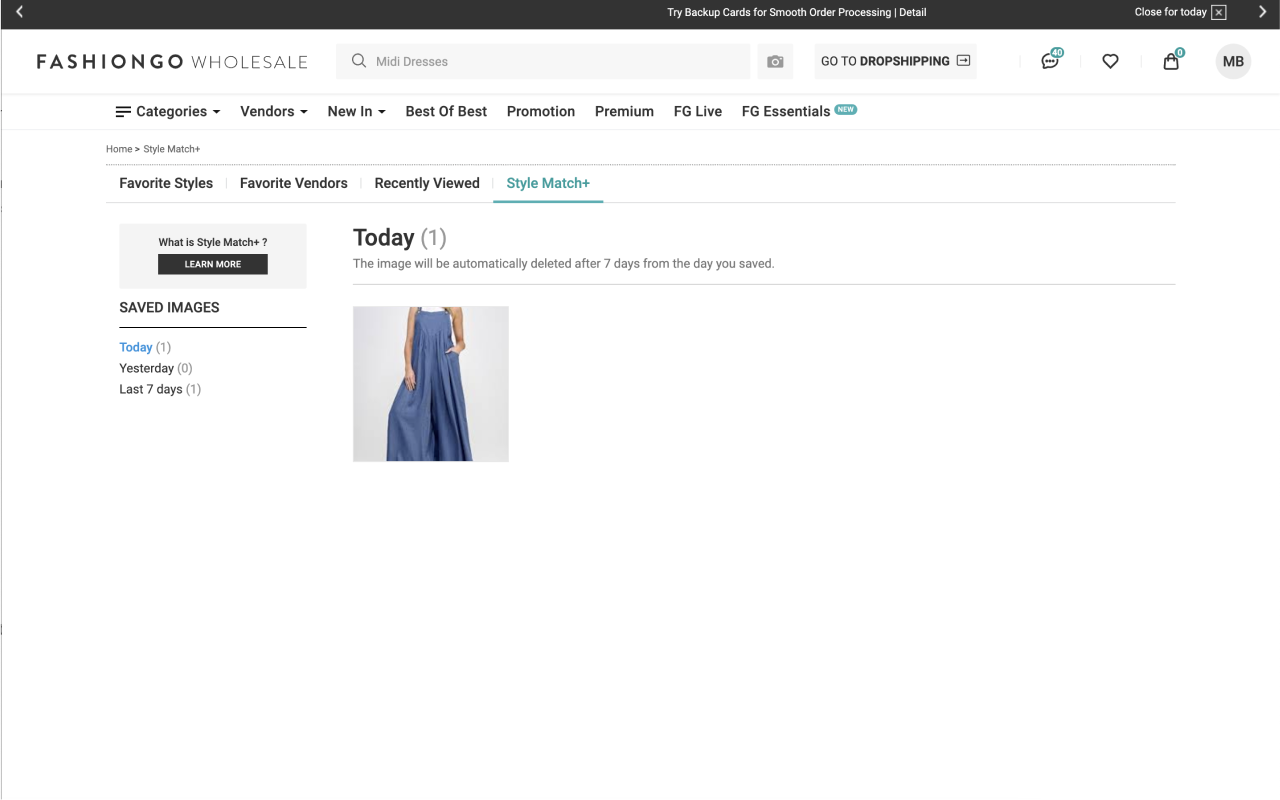Go to Dropshipping button
The height and width of the screenshot is (800, 1280).
coord(895,61)
